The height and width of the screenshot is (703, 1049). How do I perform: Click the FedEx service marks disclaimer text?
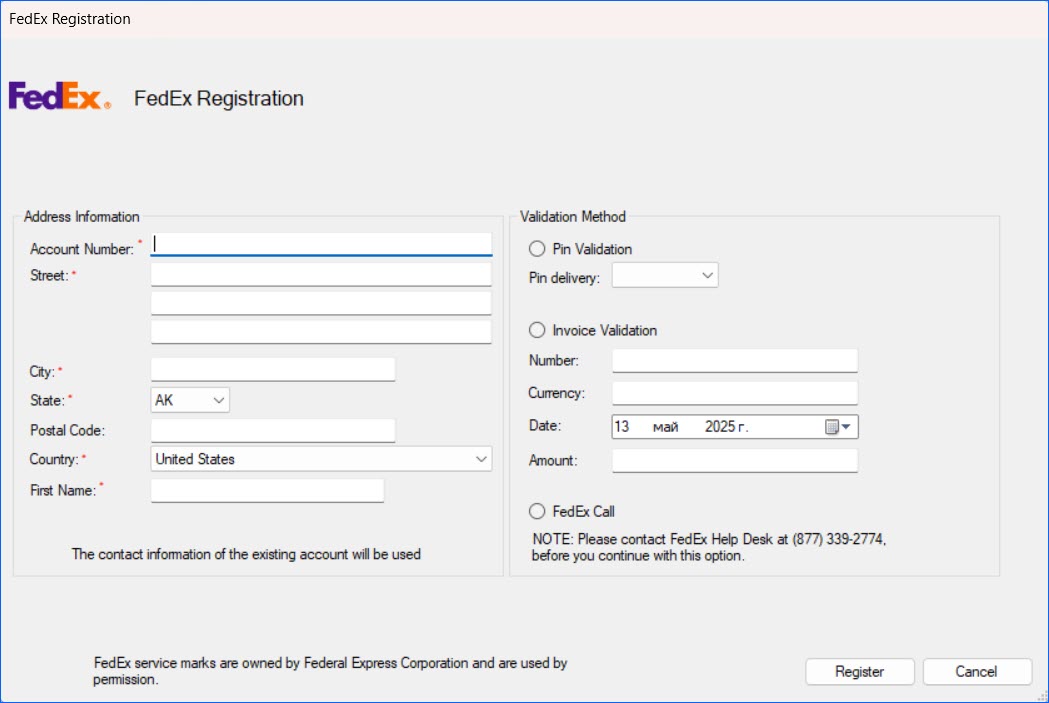(330, 671)
